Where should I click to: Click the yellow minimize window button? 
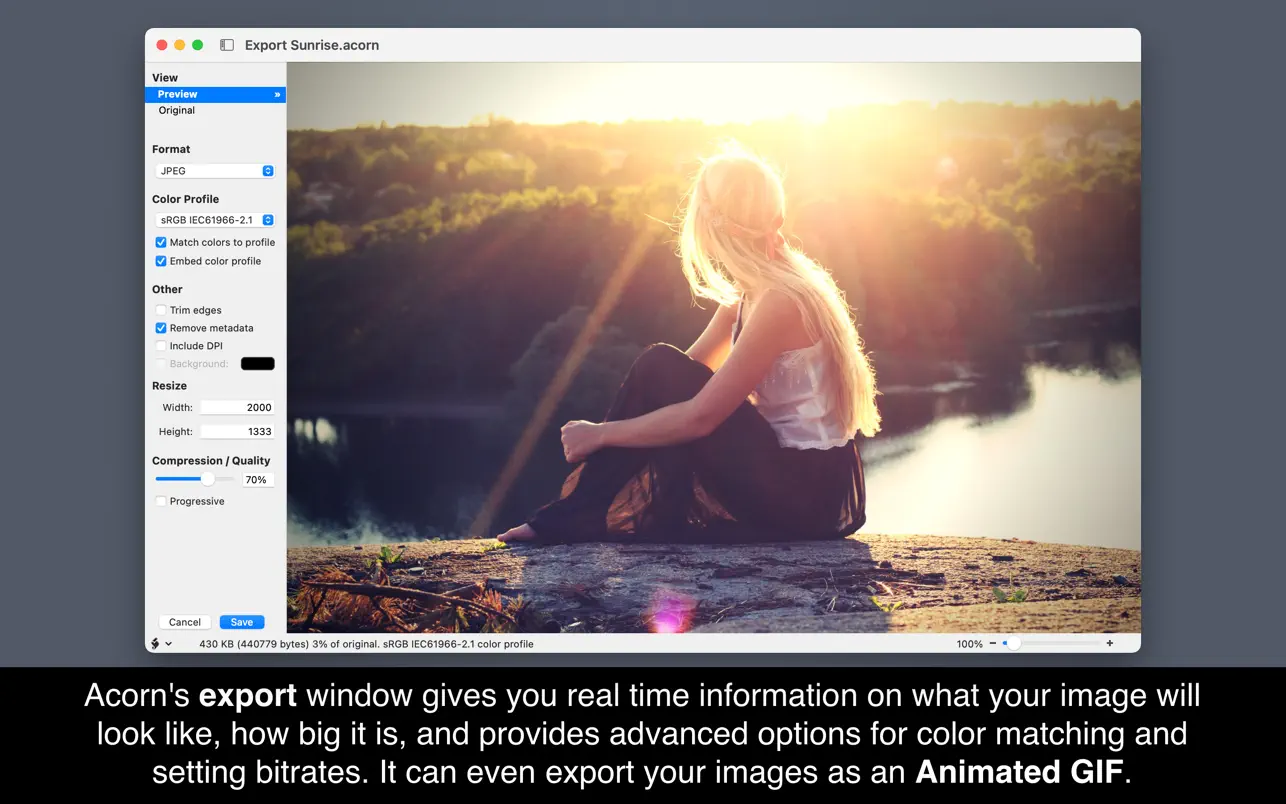pyautogui.click(x=180, y=45)
